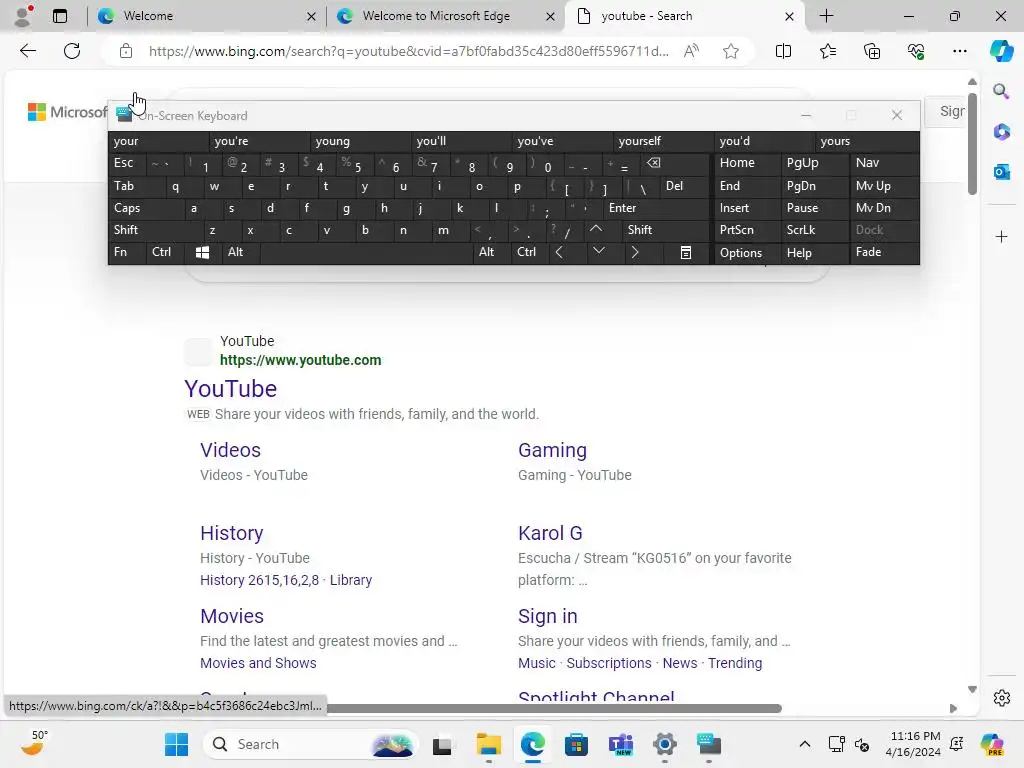Image resolution: width=1024 pixels, height=768 pixels.
Task: Add page to favorites star
Action: [731, 51]
